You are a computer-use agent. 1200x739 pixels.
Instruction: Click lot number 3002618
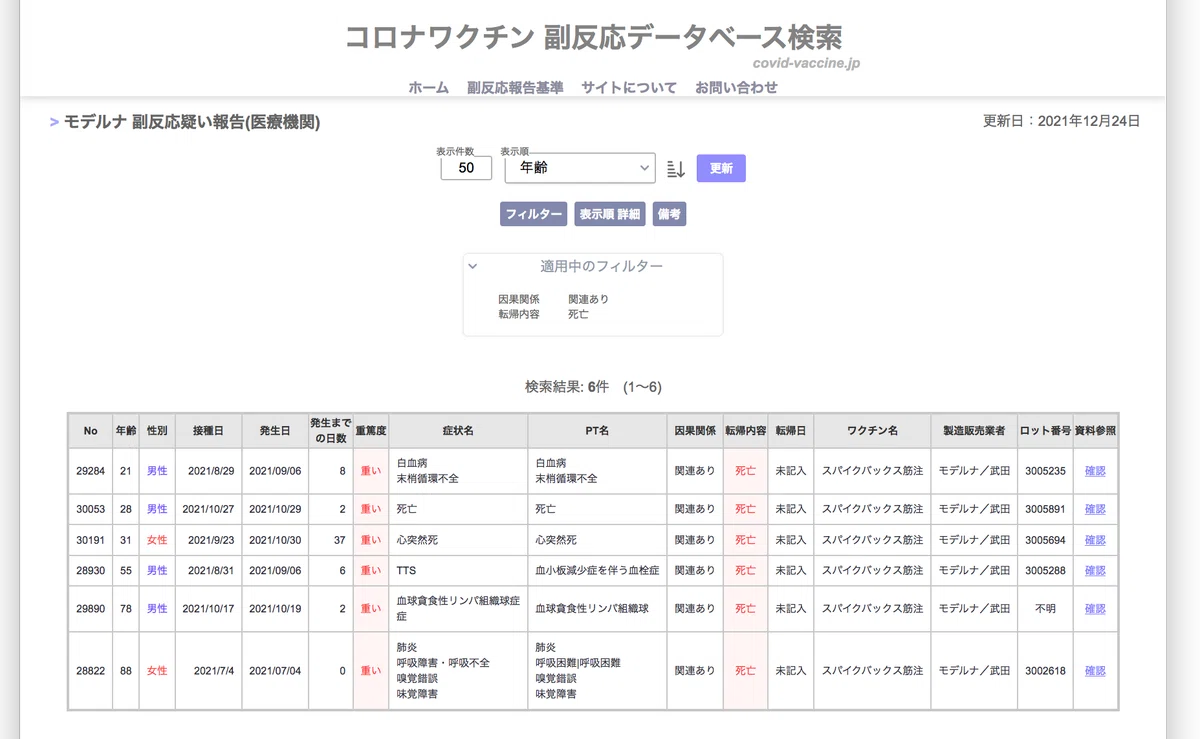click(x=1045, y=671)
